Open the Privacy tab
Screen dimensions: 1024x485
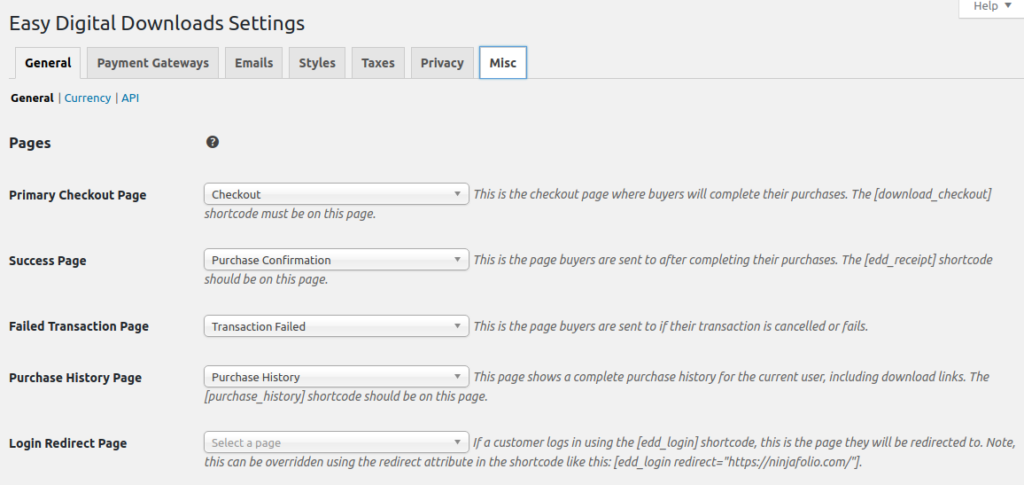[442, 63]
